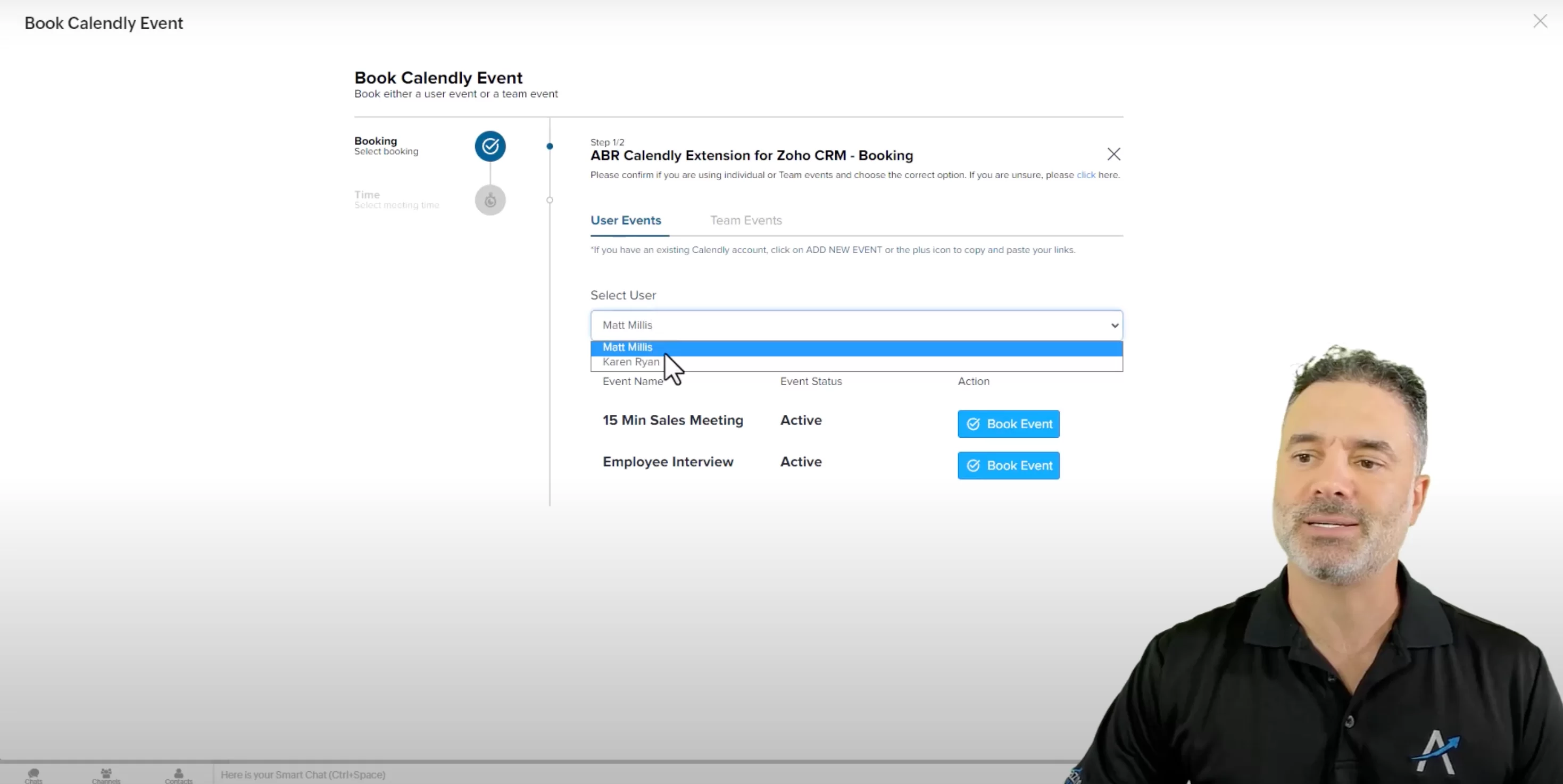The height and width of the screenshot is (784, 1563).
Task: Click the Booking step checkmark circle icon
Action: (489, 146)
